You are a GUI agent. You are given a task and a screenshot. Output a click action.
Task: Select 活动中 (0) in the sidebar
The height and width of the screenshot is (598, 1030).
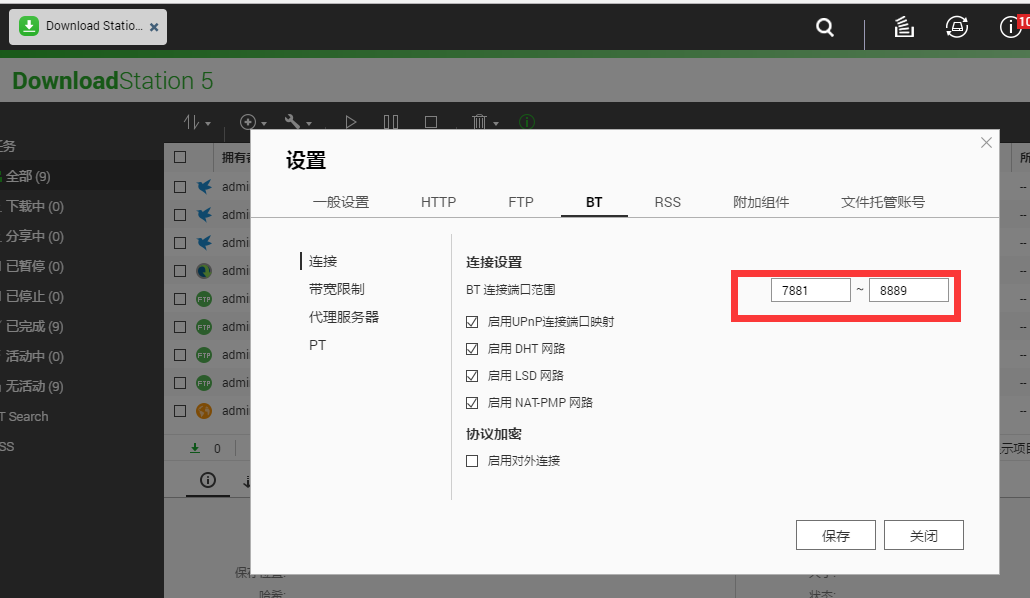[34, 356]
